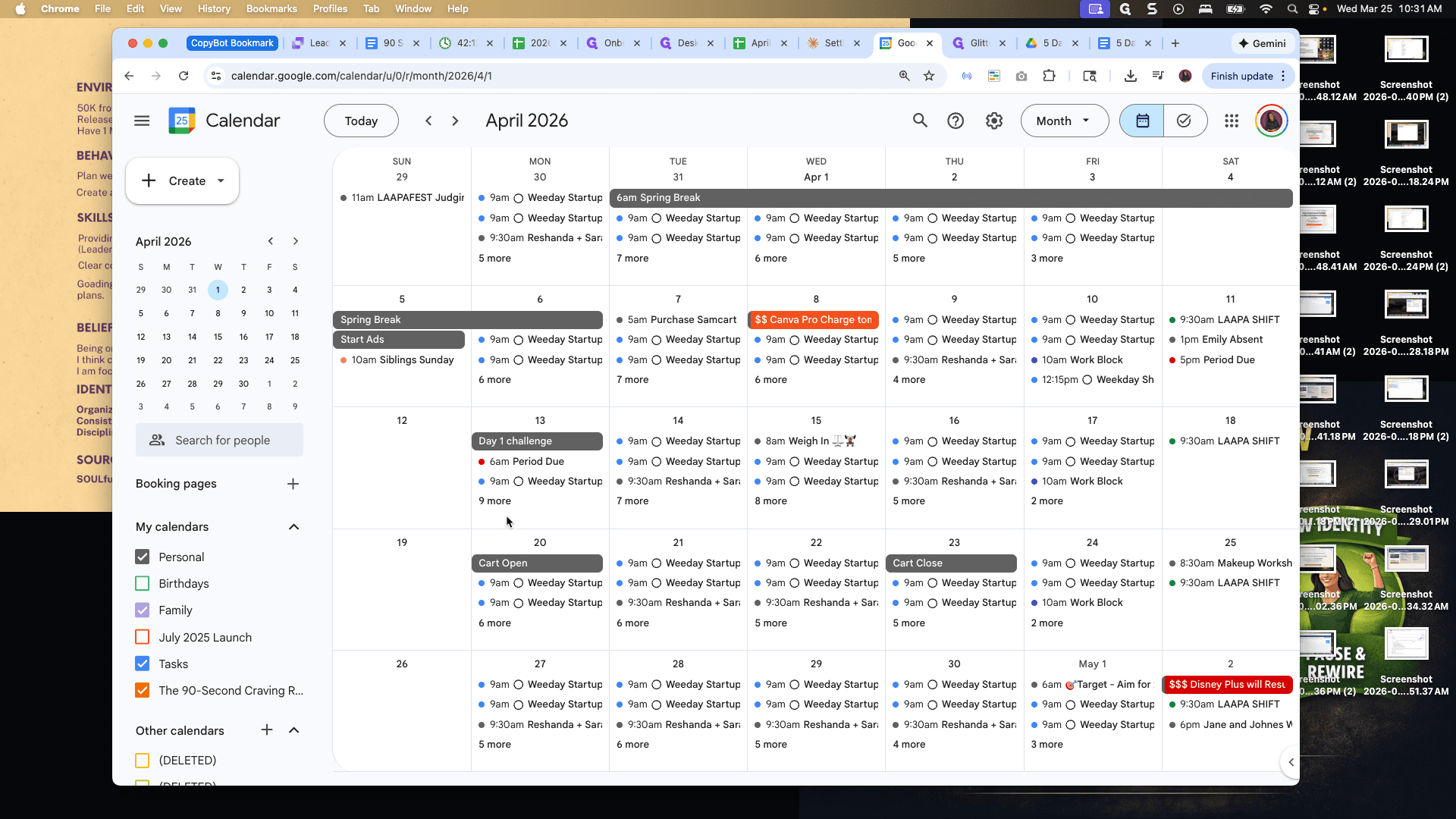Focus the Search for people field
Viewport: 1456px width, 819px height.
click(220, 440)
